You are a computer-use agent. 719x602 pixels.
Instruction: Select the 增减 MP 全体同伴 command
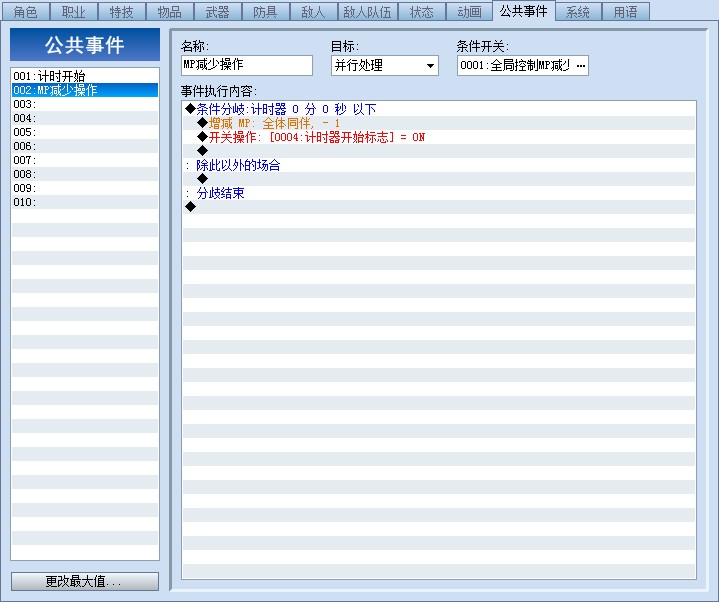pos(439,123)
